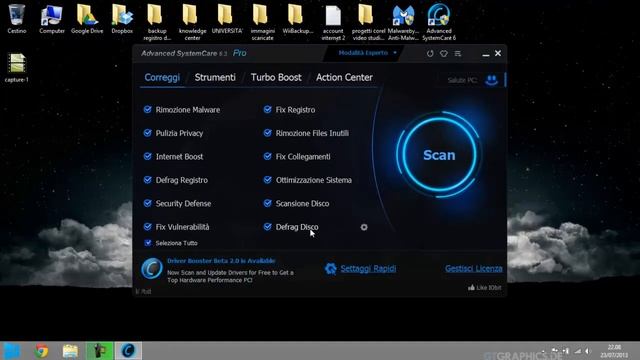
Task: Open the title bar options menu icon
Action: pyautogui.click(x=458, y=53)
